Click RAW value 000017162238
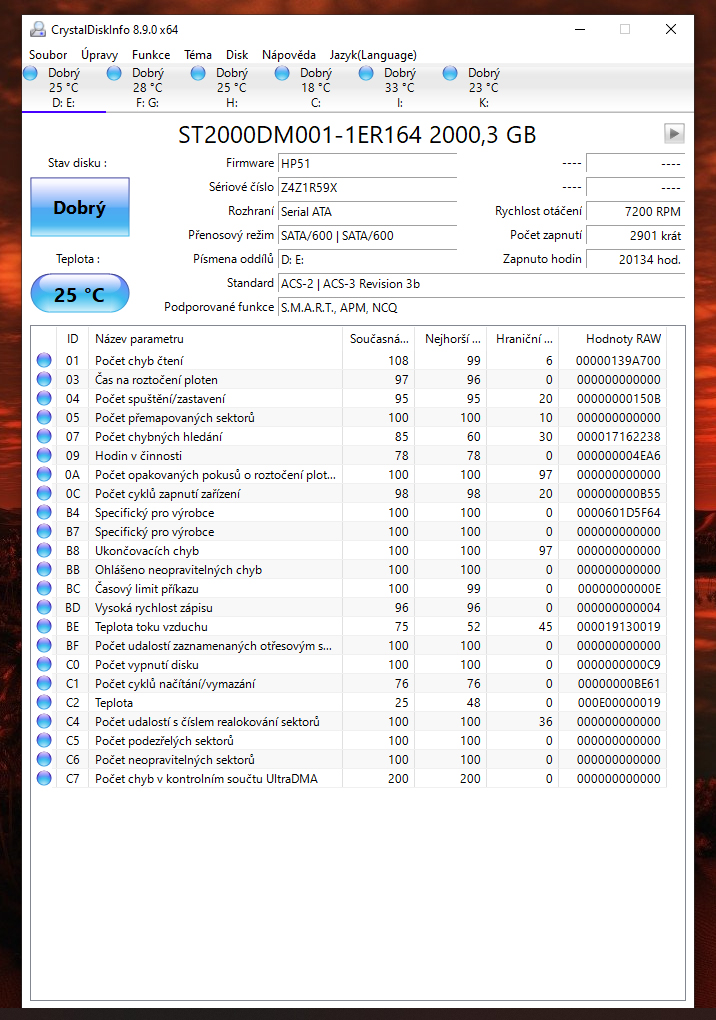 (x=618, y=436)
